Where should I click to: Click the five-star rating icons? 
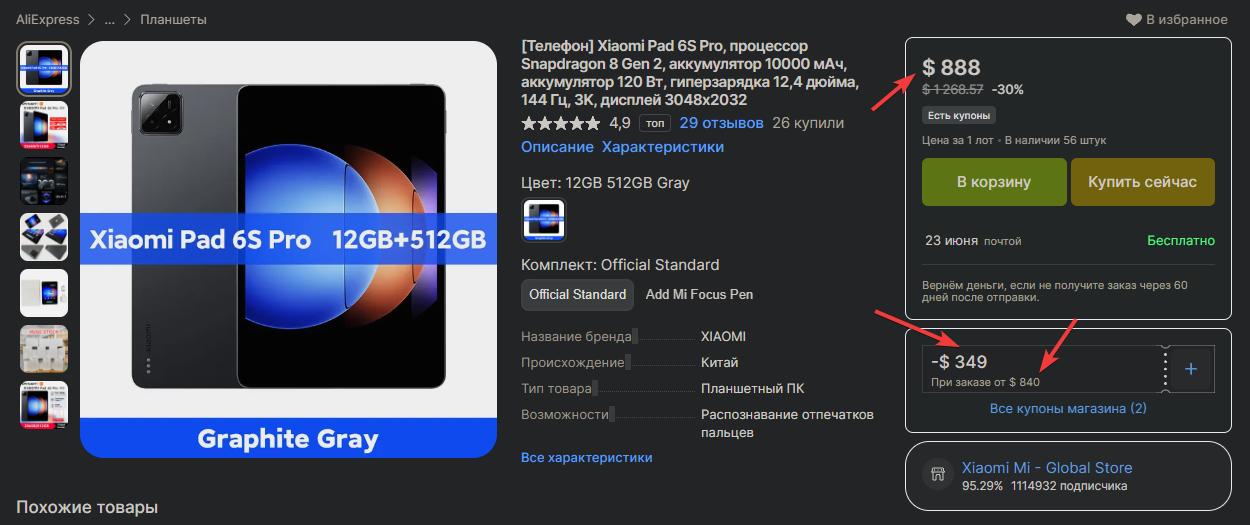tap(560, 123)
